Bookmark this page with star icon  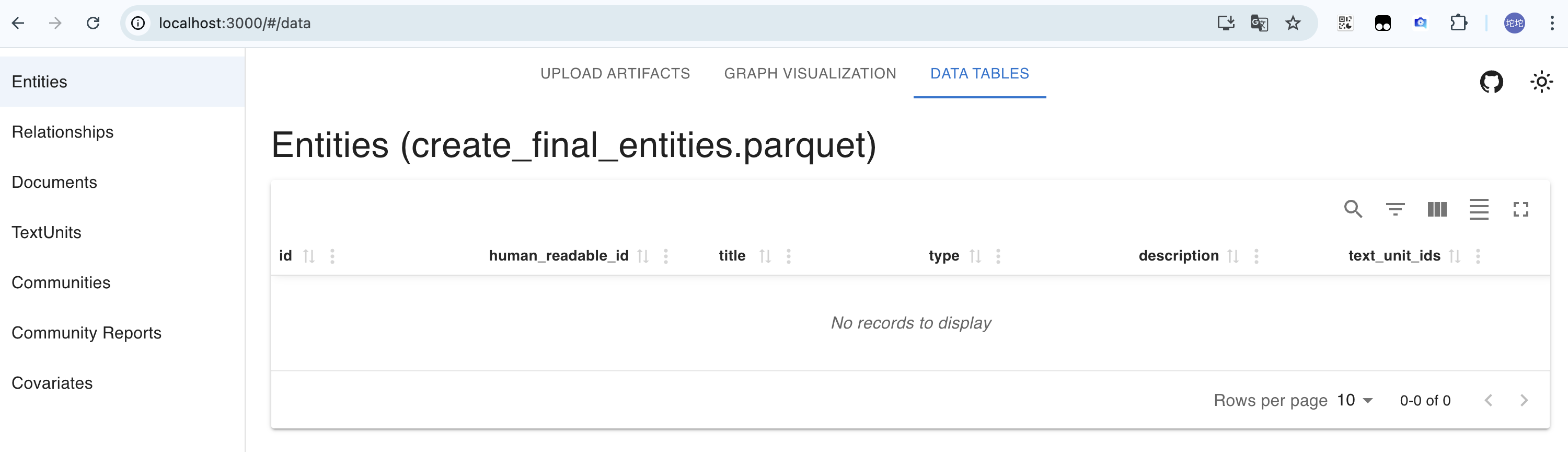click(1292, 23)
